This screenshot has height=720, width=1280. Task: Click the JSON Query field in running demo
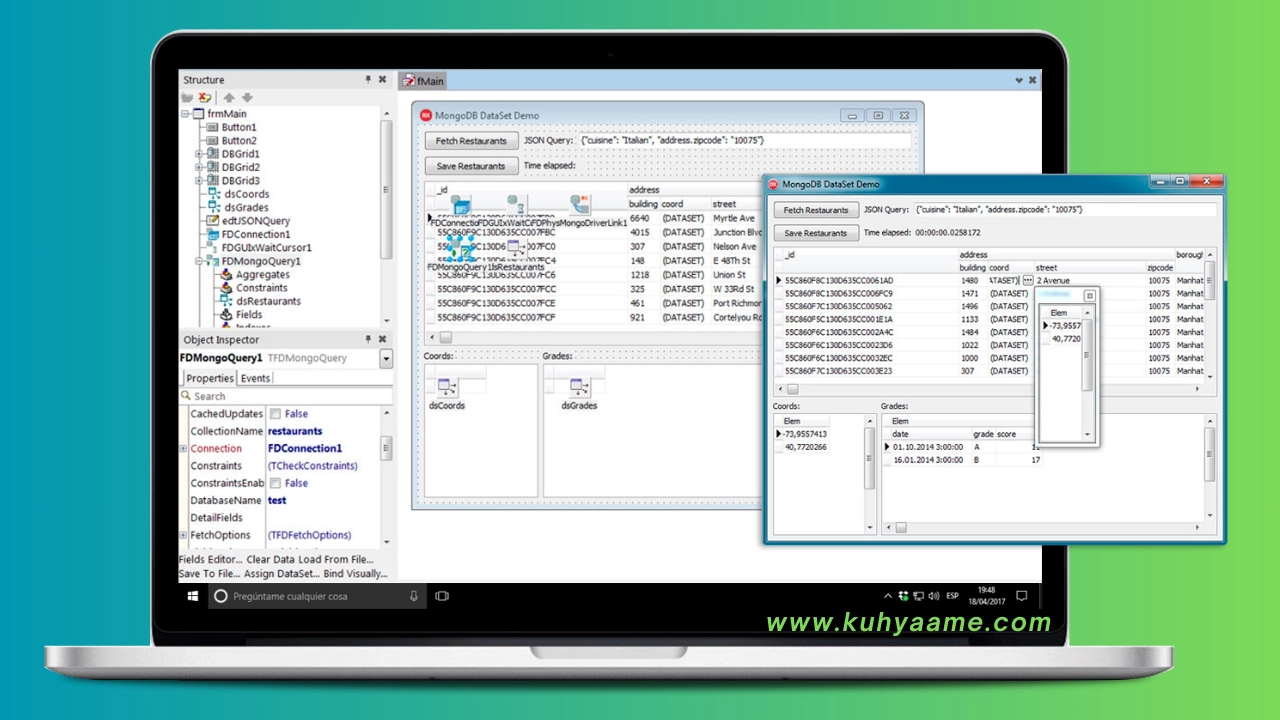1065,210
